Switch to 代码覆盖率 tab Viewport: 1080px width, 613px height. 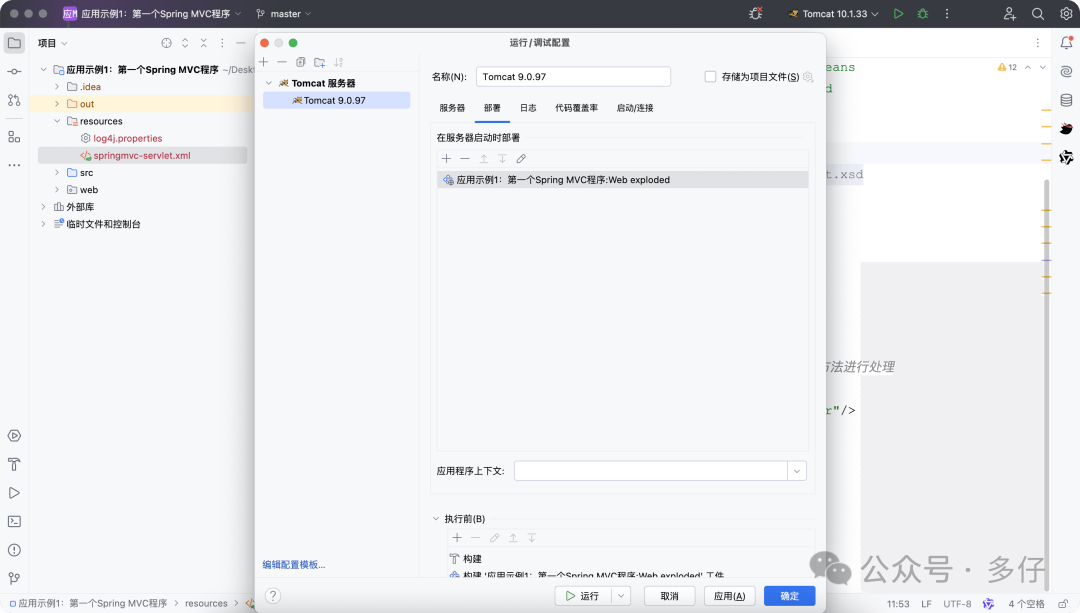pos(577,108)
